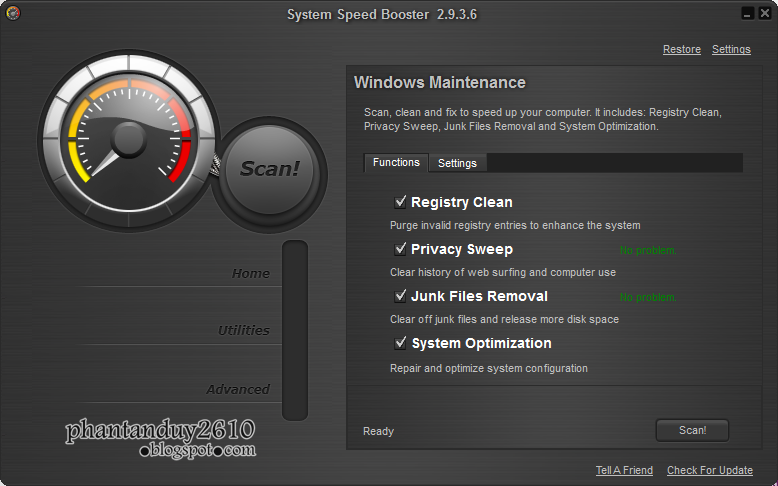The height and width of the screenshot is (486, 778).
Task: Open the Home section
Action: (x=251, y=274)
